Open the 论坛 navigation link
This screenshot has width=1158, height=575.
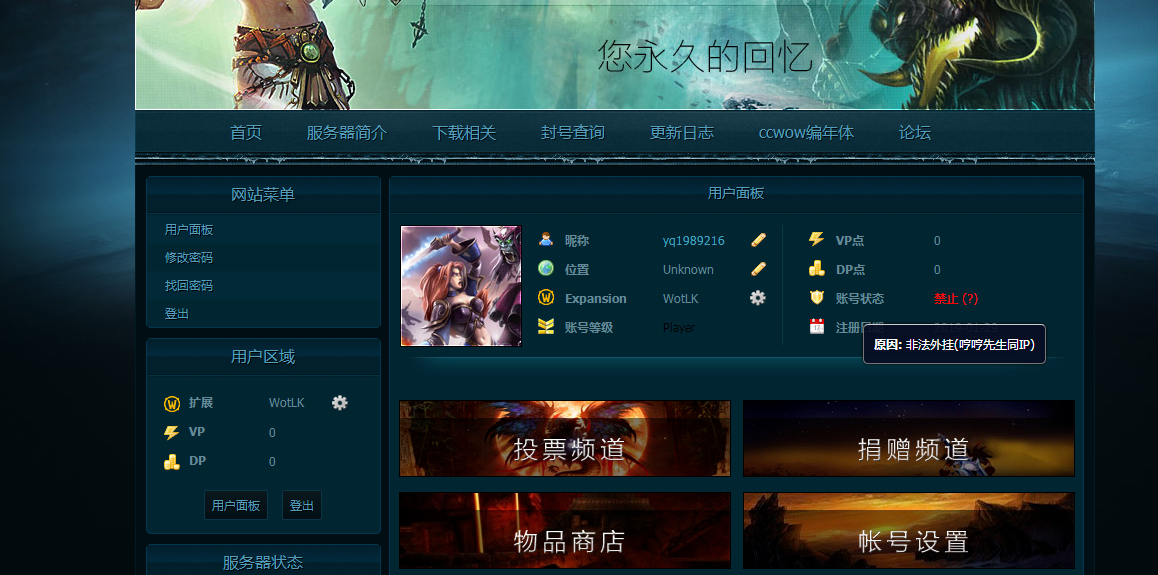914,133
